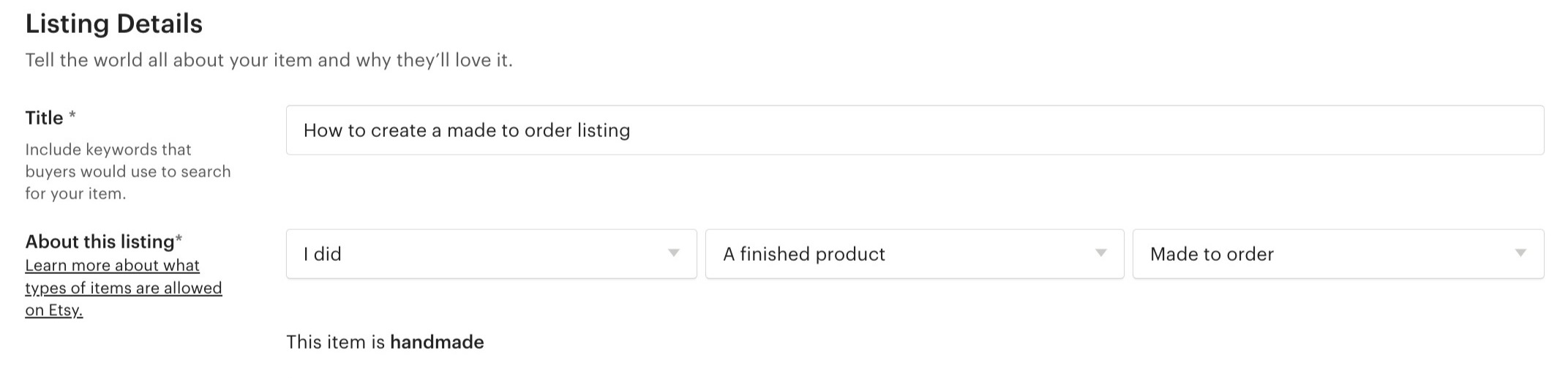The image size is (1568, 378).
Task: Click the 'Tell the world all about your item' subtitle
Action: point(269,60)
